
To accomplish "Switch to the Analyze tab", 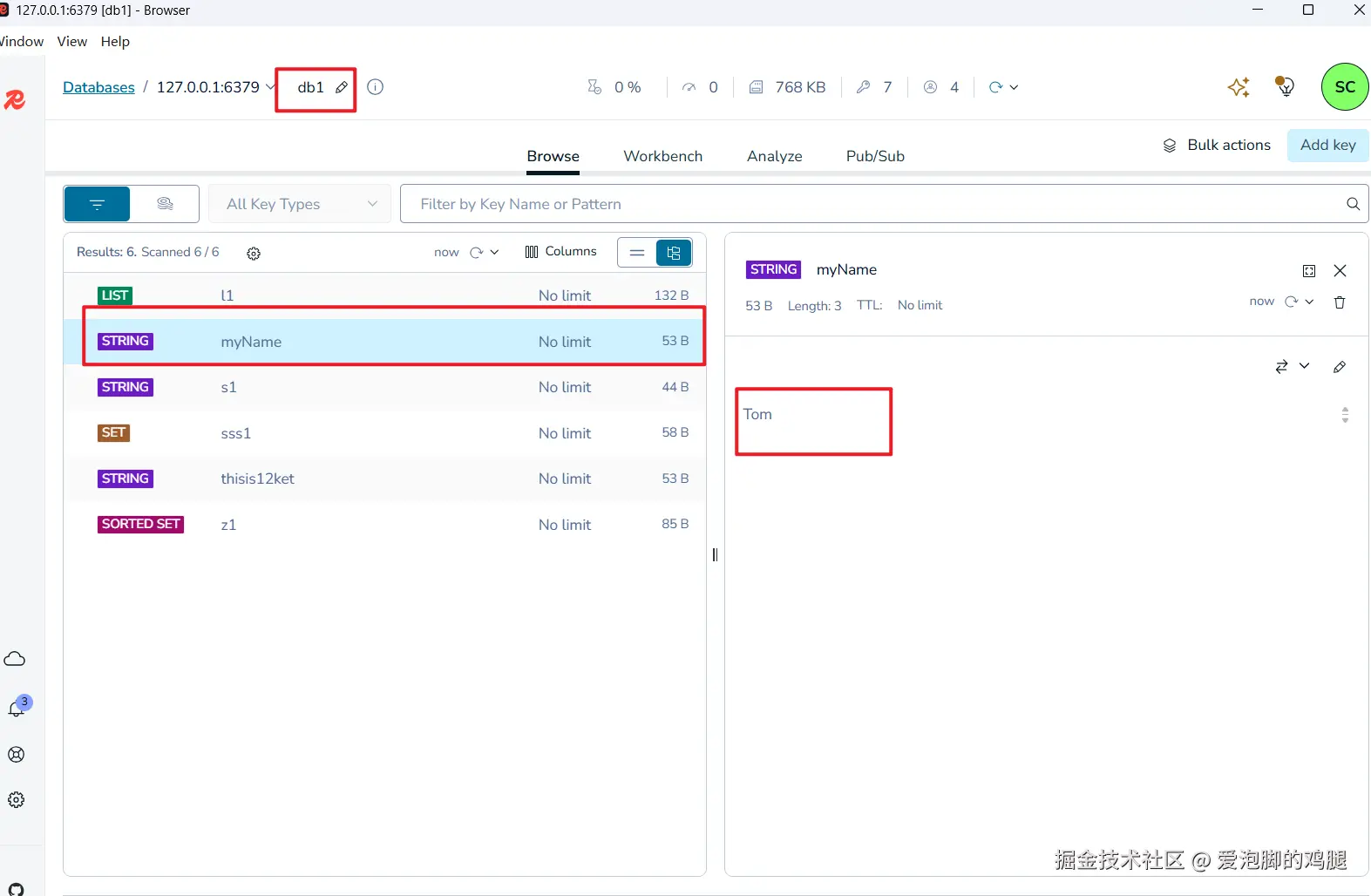I will [774, 156].
